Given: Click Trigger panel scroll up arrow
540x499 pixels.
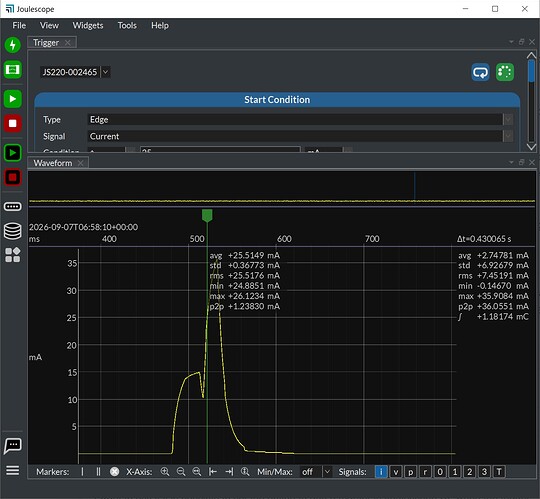Looking at the screenshot, I should click(x=531, y=55).
